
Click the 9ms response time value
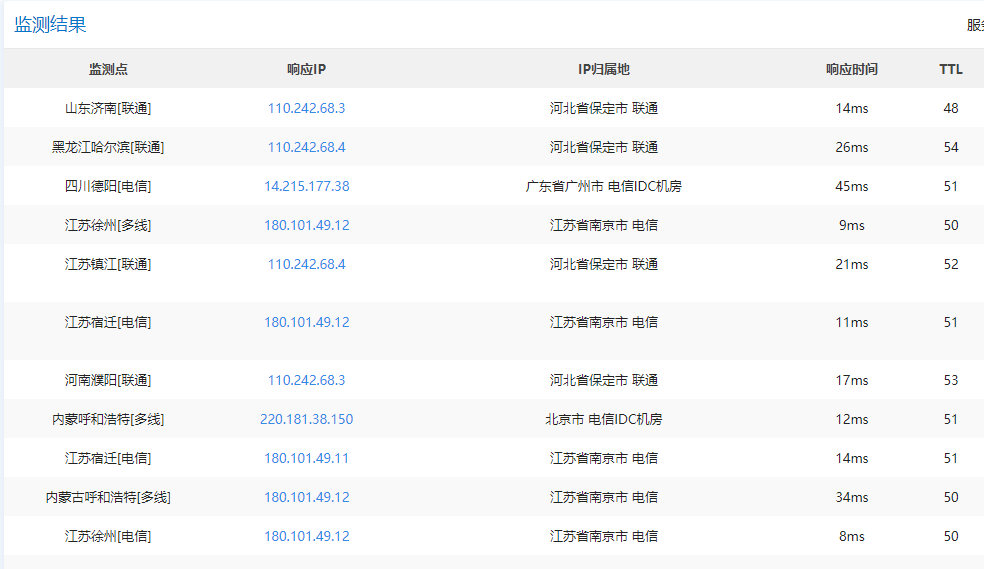pyautogui.click(x=852, y=225)
